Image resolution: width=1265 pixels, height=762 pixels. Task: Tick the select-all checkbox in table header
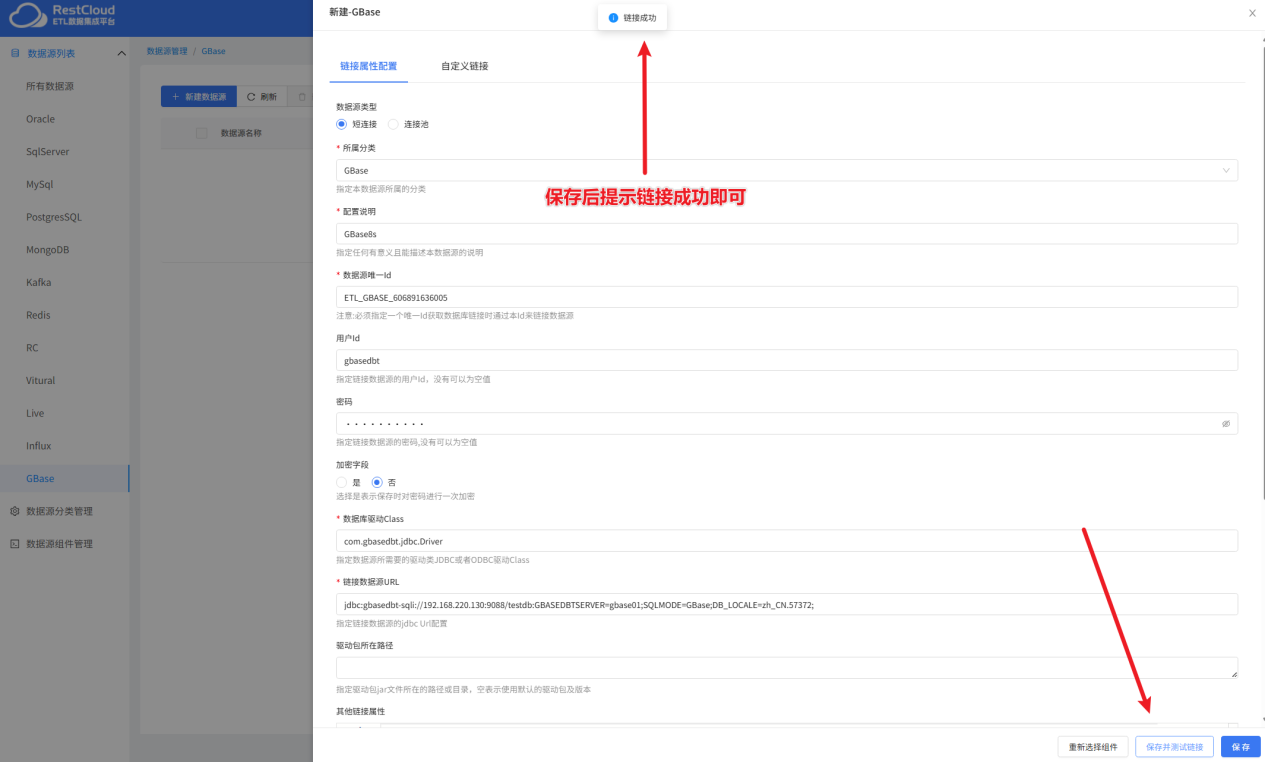point(201,133)
